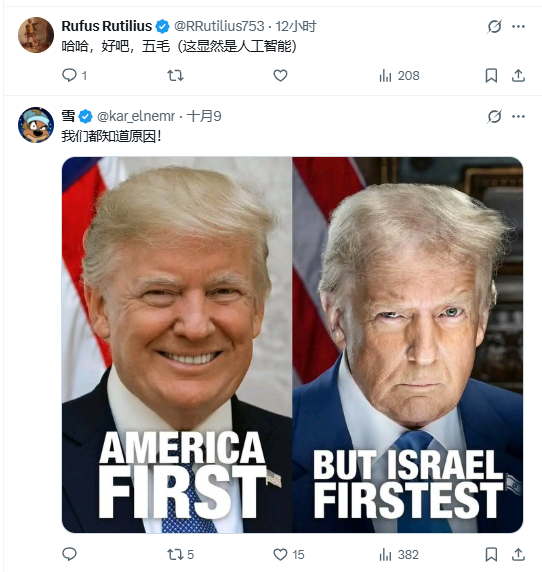Expand more options menu on @kar_elnemr post
The height and width of the screenshot is (572, 542).
coord(518,116)
